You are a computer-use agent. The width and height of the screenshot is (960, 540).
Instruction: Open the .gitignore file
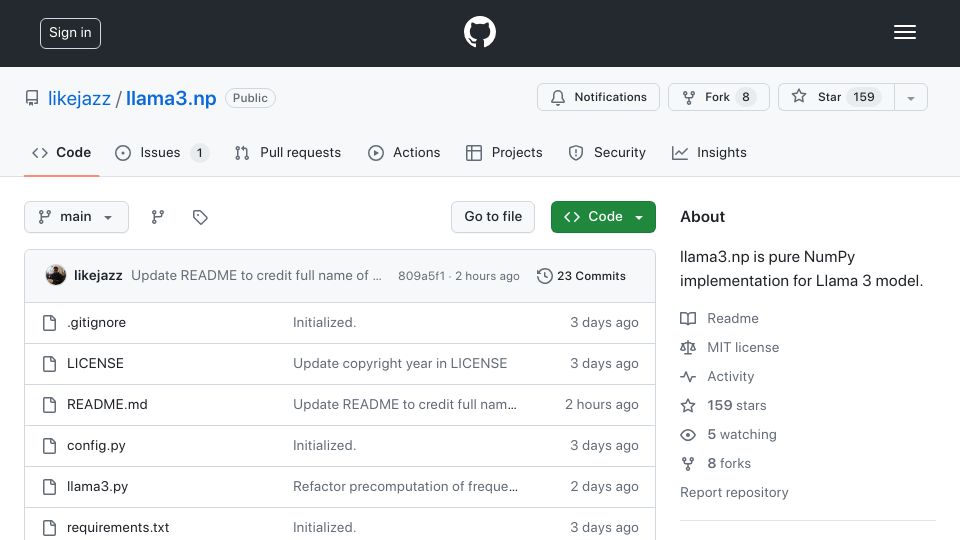click(x=96, y=323)
